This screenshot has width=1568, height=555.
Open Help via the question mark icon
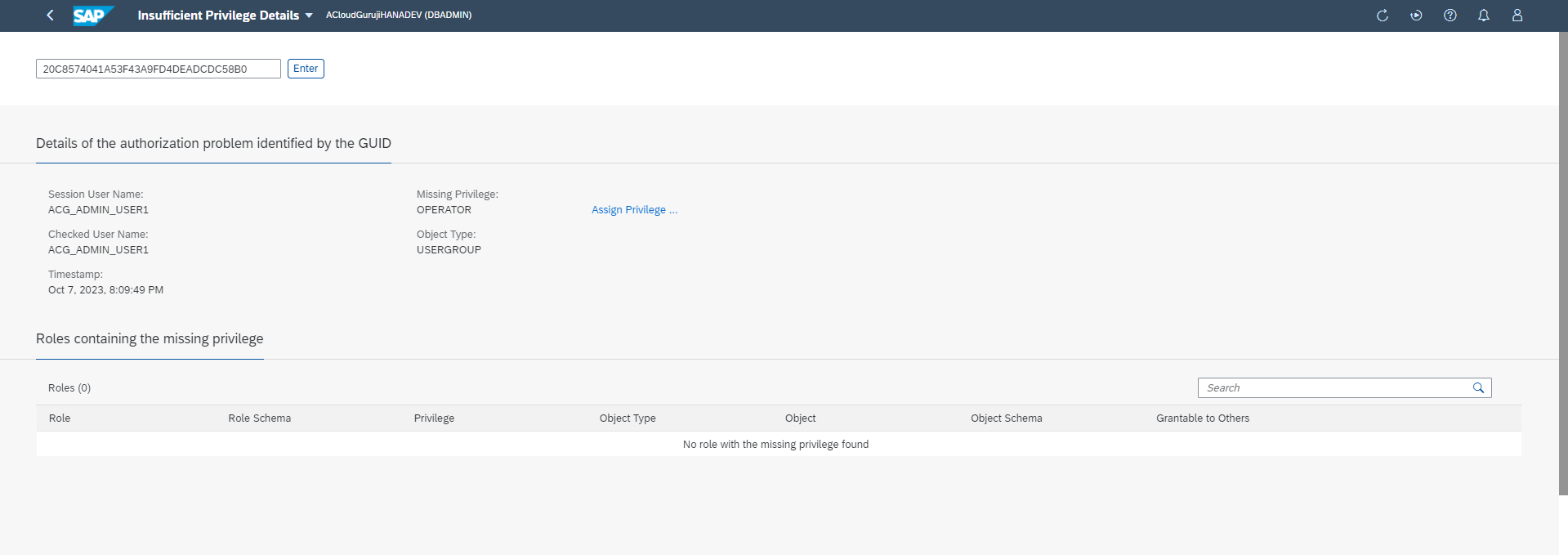pyautogui.click(x=1450, y=16)
